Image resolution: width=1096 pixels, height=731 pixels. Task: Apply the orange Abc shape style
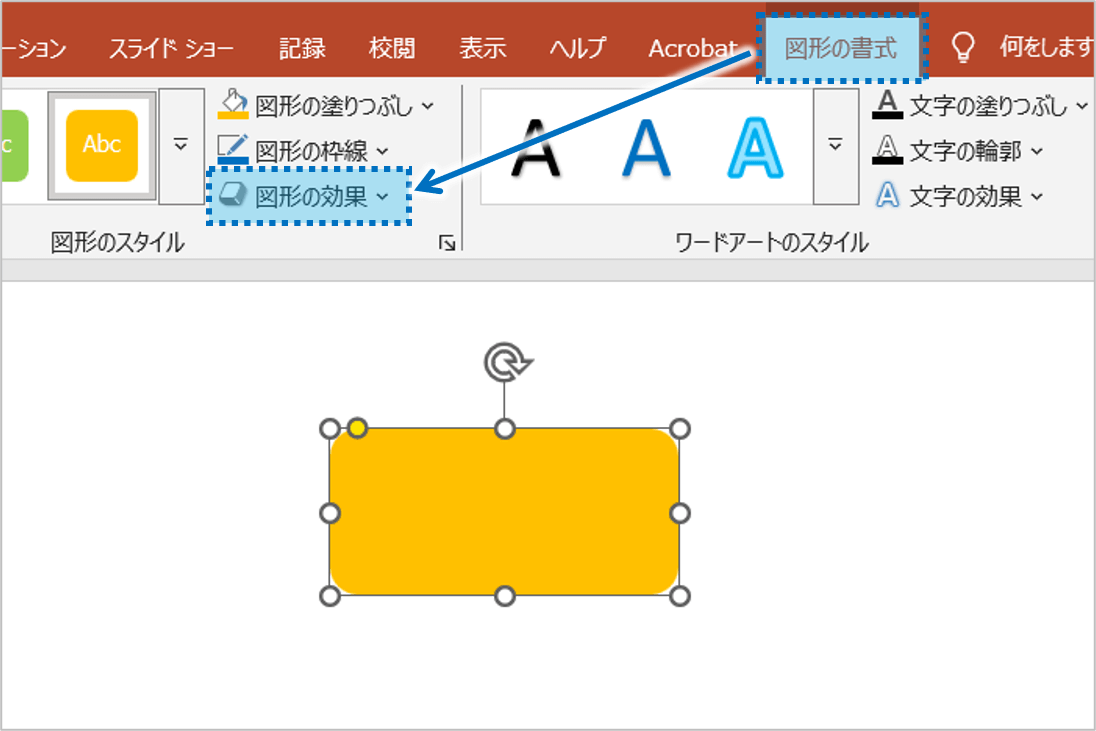point(102,146)
